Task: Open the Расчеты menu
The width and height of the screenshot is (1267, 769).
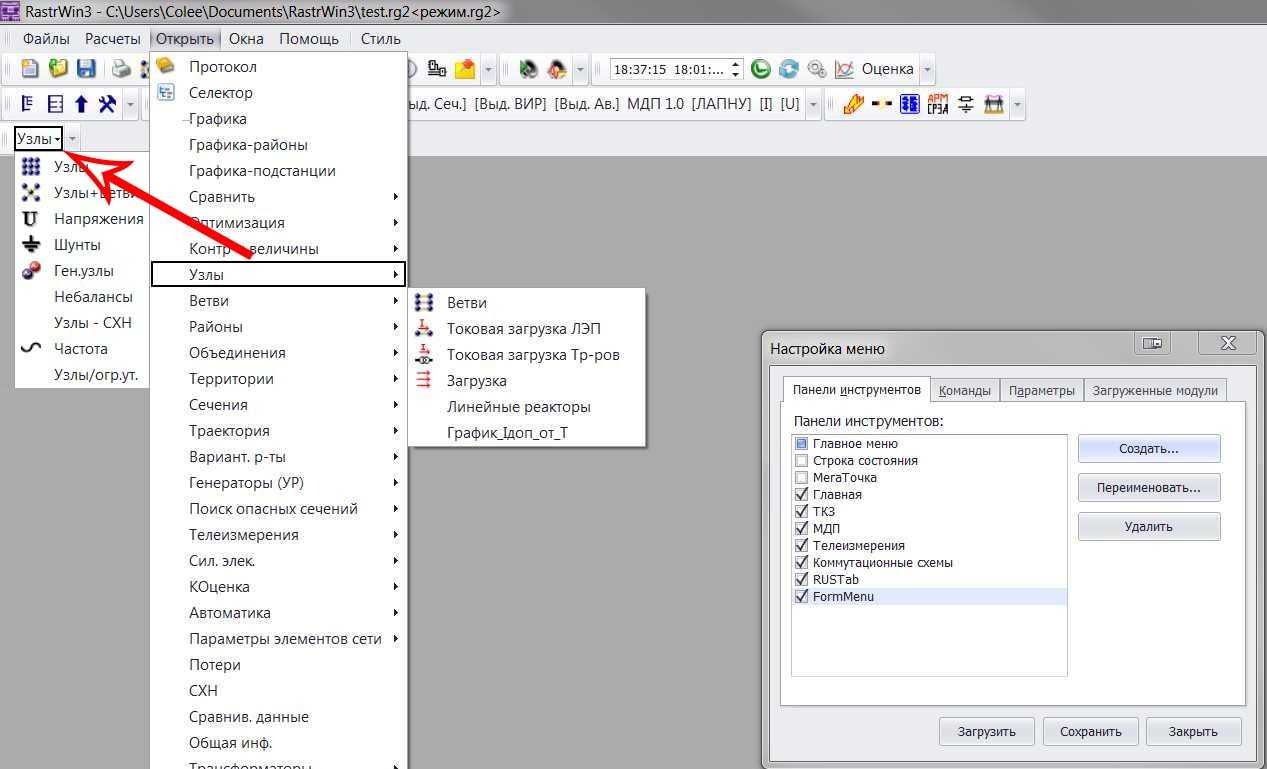Action: (x=113, y=39)
